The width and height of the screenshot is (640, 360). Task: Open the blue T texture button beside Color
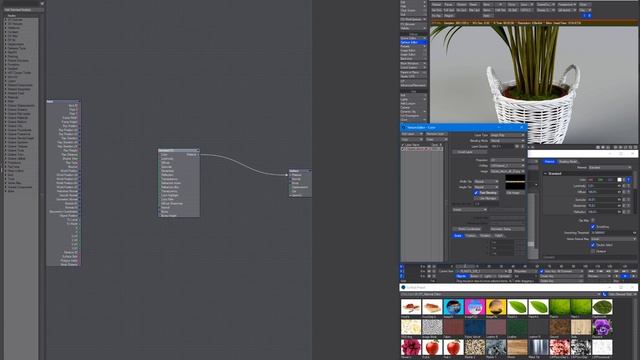[629, 180]
